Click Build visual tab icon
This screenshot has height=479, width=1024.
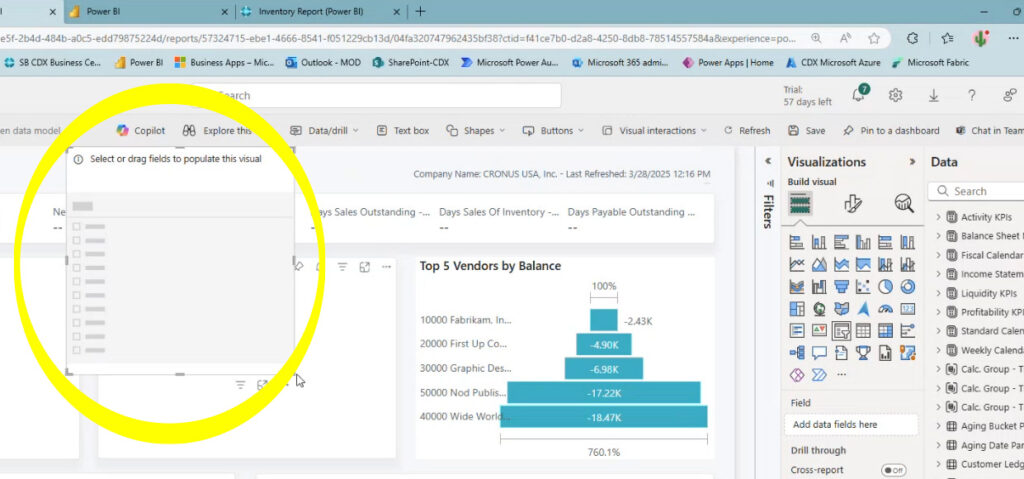800,204
